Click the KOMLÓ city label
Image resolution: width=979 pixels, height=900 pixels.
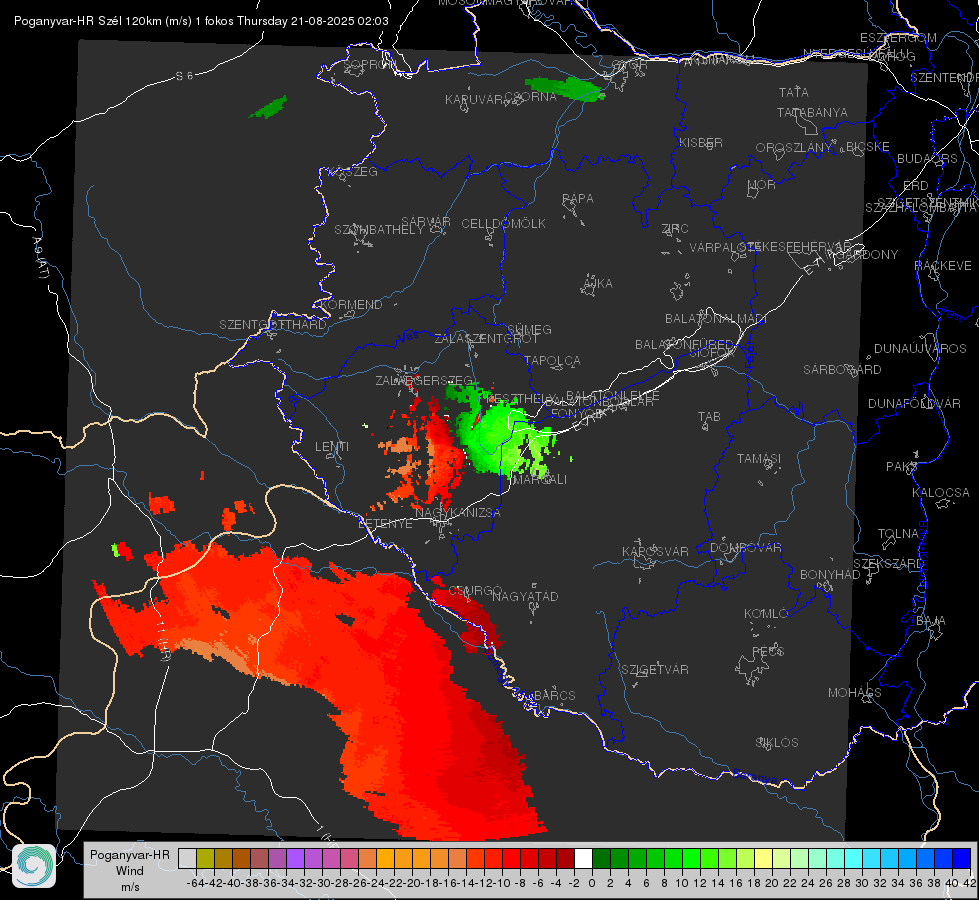tap(765, 614)
